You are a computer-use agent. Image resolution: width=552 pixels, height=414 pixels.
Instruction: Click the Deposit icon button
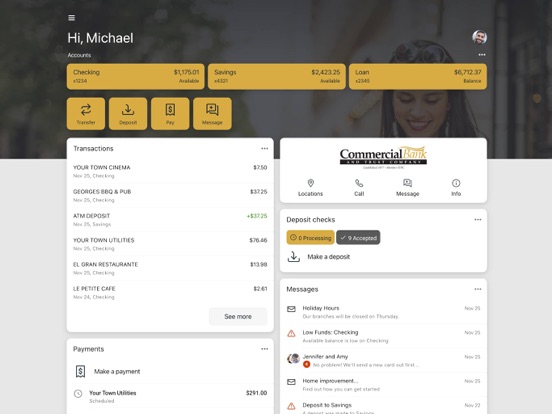tap(128, 114)
